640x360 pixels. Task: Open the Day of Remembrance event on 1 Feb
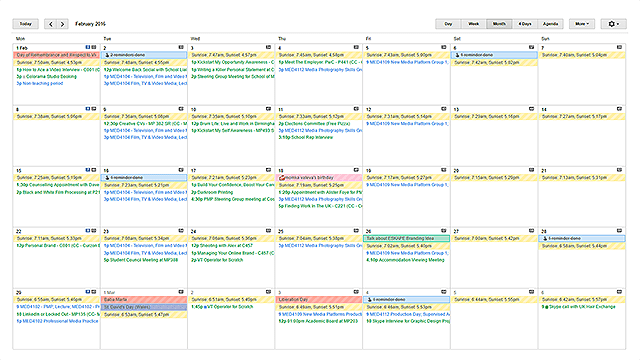click(x=56, y=55)
